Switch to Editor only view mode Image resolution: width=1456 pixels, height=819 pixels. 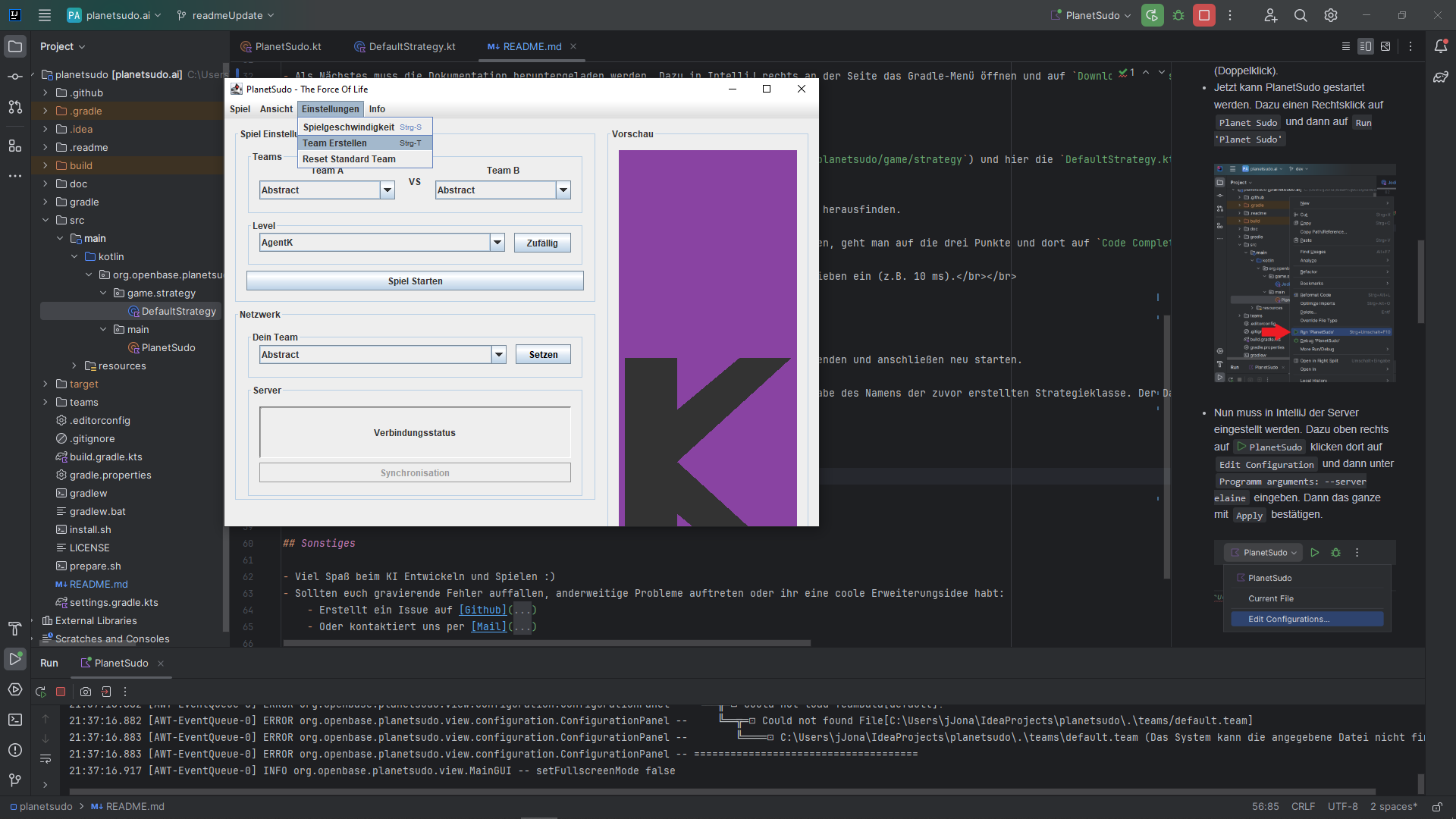pos(1346,46)
